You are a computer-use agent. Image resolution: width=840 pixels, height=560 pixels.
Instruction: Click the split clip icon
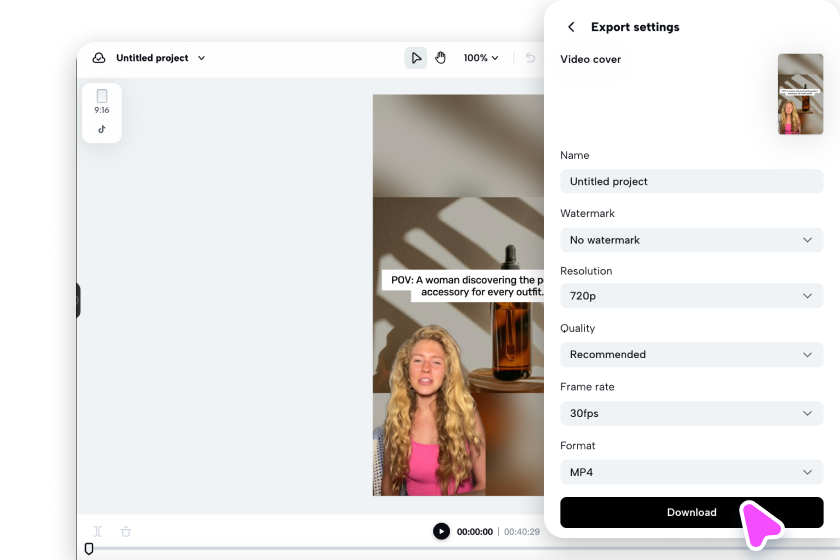point(98,532)
